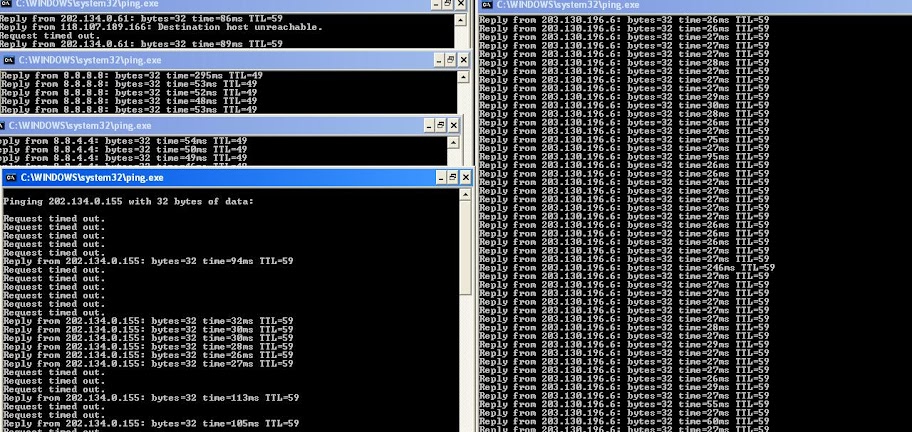The width and height of the screenshot is (912, 432).
Task: Click the 203.130.196.6 reply with time=60ms
Action: pos(624,421)
